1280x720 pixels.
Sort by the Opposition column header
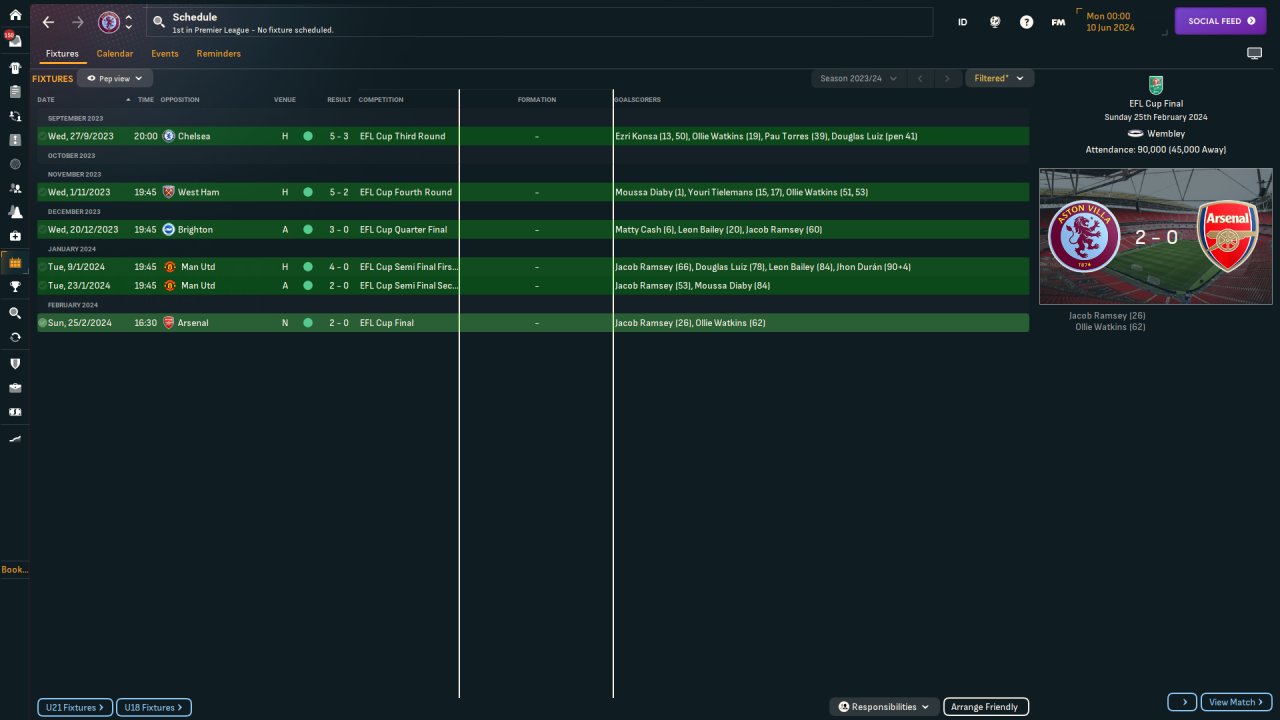tap(180, 100)
